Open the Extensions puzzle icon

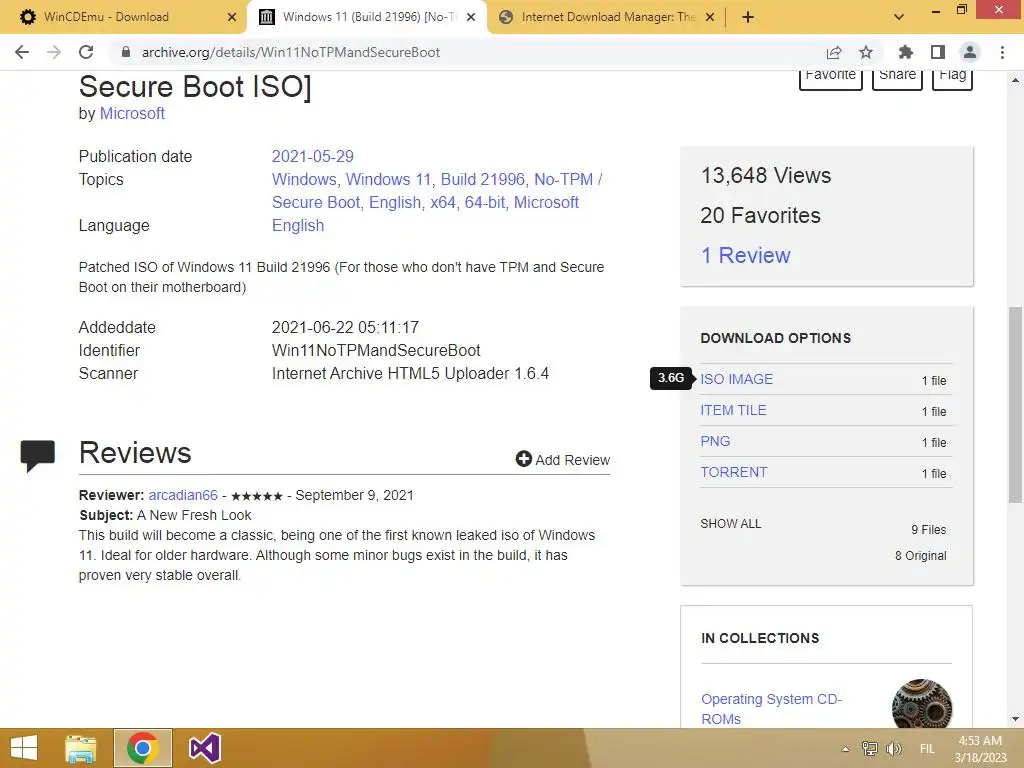point(906,52)
